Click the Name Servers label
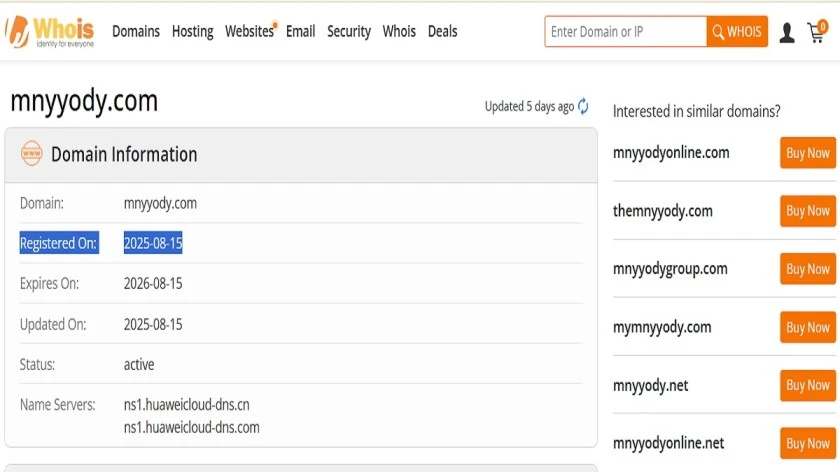The image size is (840, 472). [57, 404]
